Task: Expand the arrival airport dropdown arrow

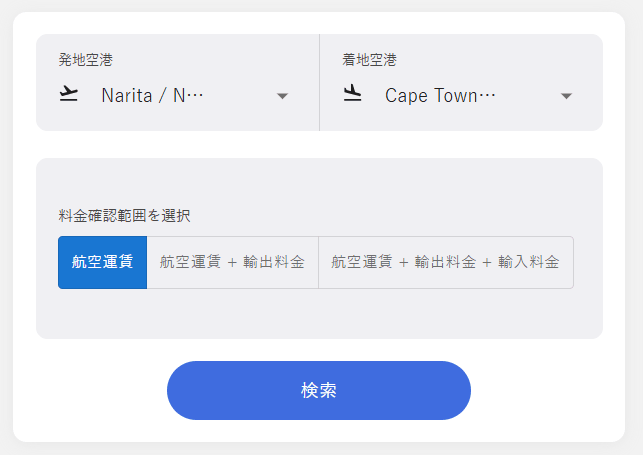Action: tap(566, 96)
